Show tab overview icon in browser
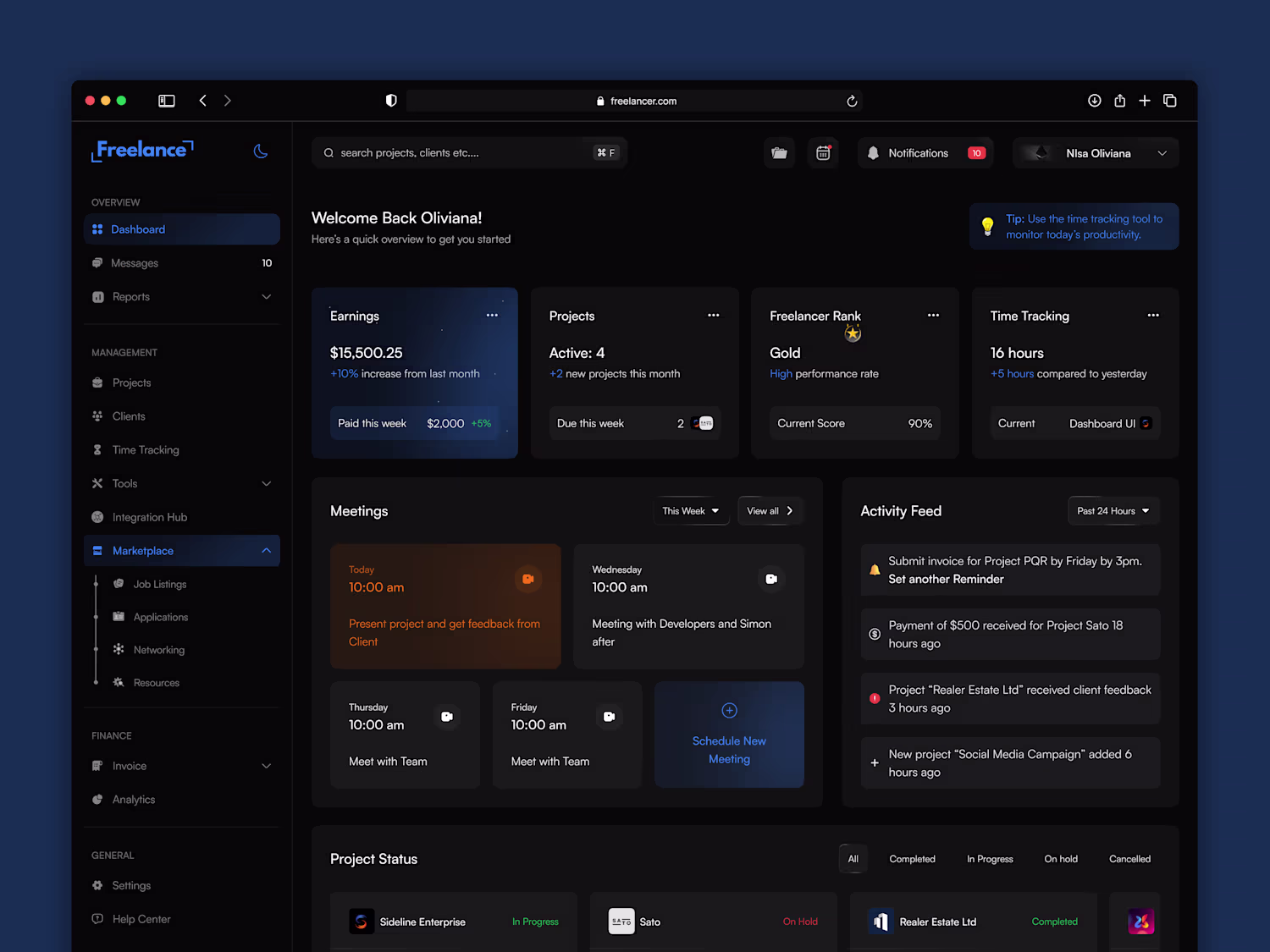This screenshot has height=952, width=1270. (1170, 101)
